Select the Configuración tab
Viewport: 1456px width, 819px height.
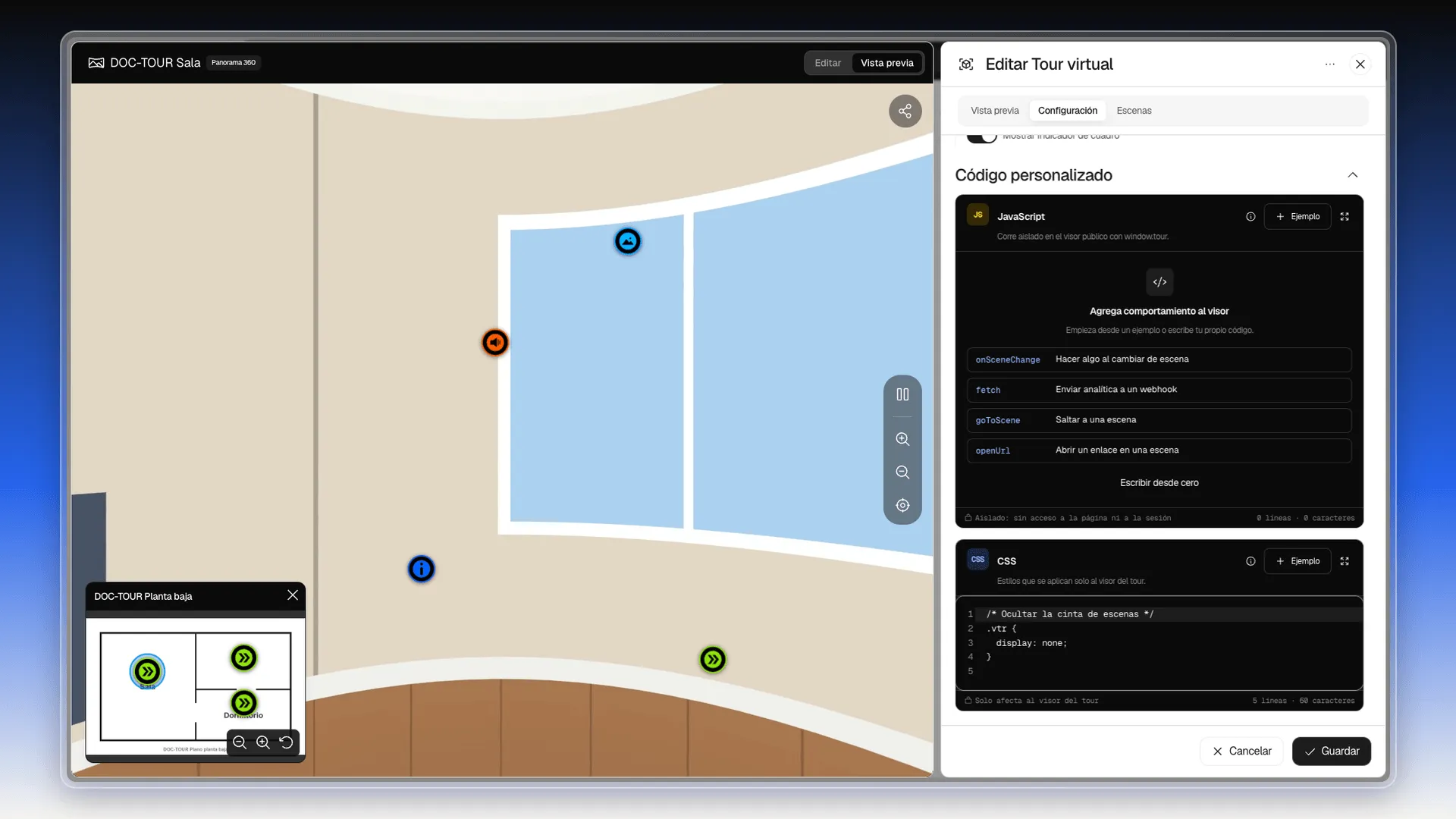tap(1067, 111)
